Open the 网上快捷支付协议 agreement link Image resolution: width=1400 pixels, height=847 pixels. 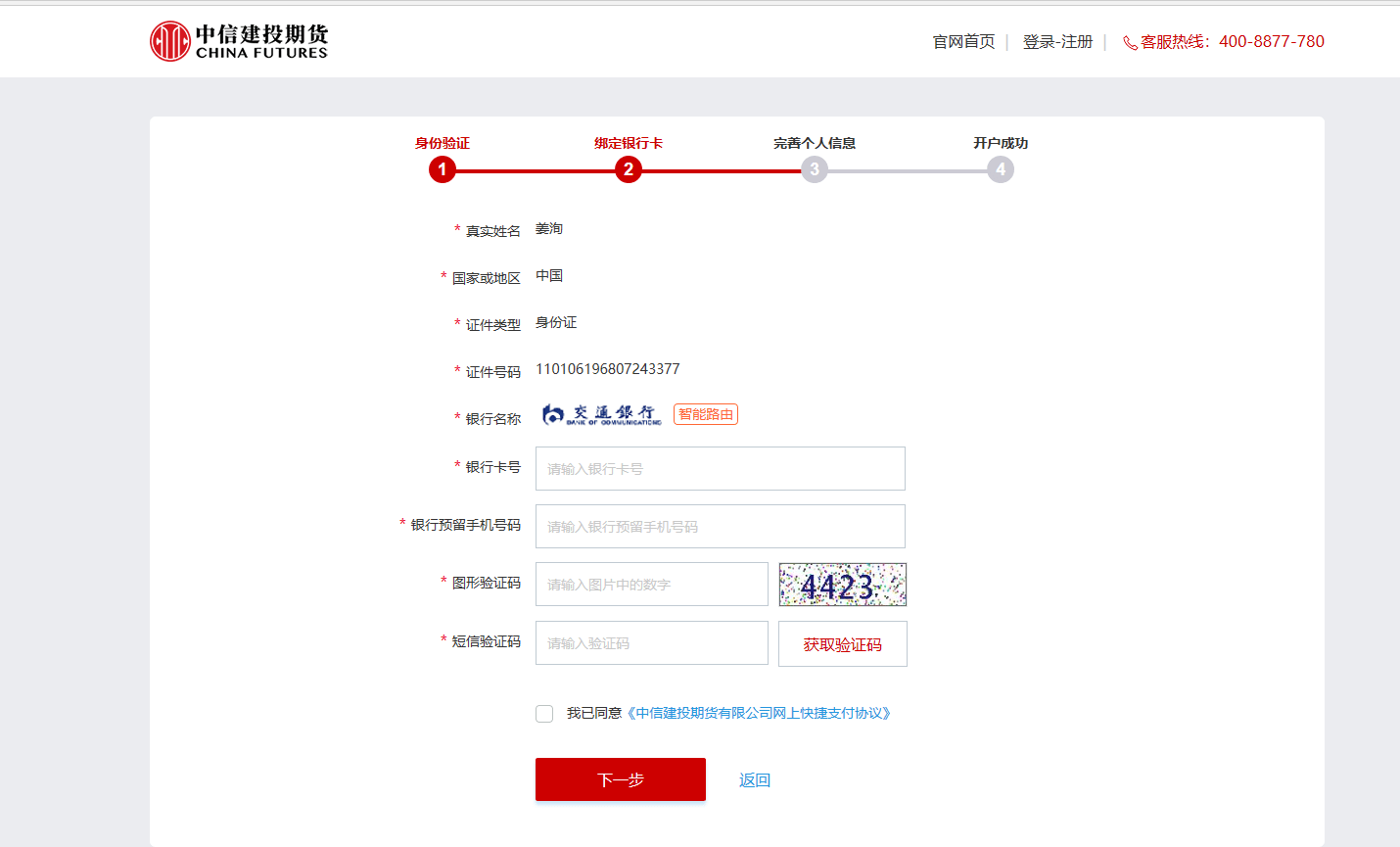click(760, 714)
